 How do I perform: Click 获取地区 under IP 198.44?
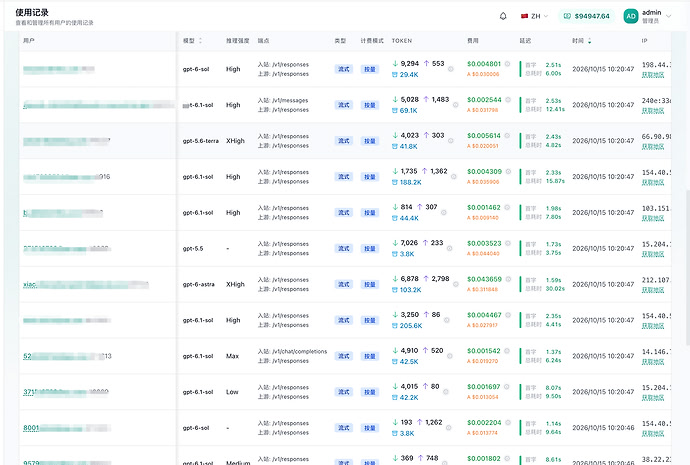[653, 75]
